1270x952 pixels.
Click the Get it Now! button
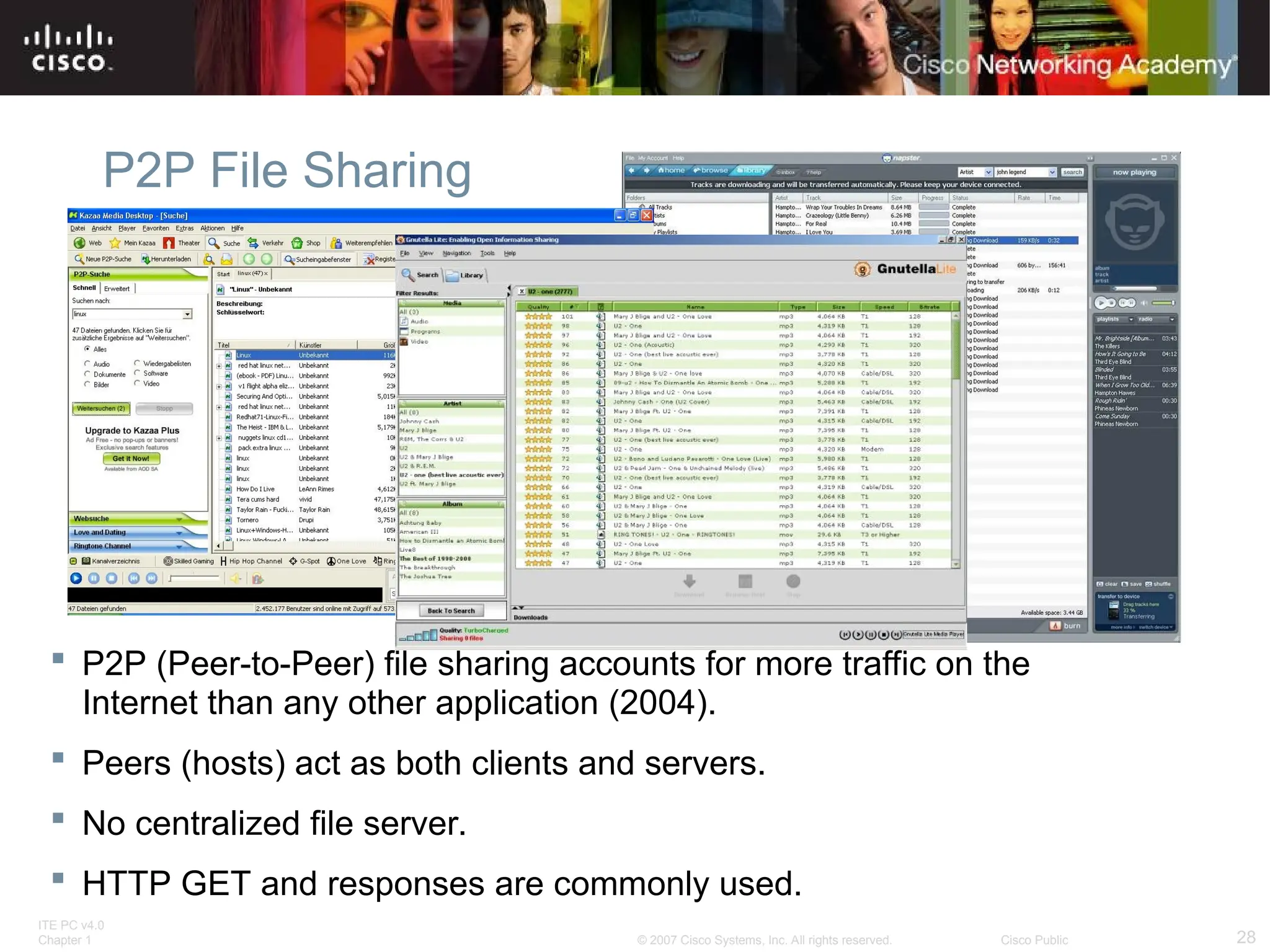(x=131, y=459)
